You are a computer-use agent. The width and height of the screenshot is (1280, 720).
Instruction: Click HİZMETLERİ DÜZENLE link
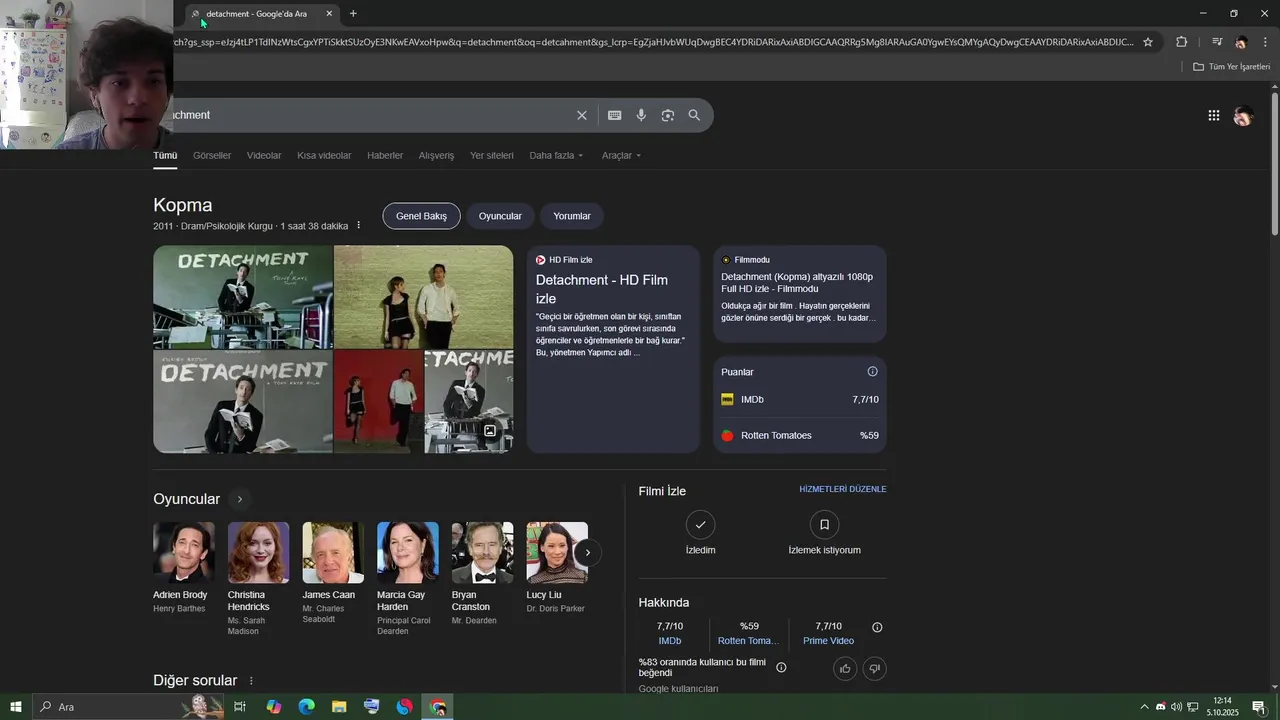click(843, 490)
